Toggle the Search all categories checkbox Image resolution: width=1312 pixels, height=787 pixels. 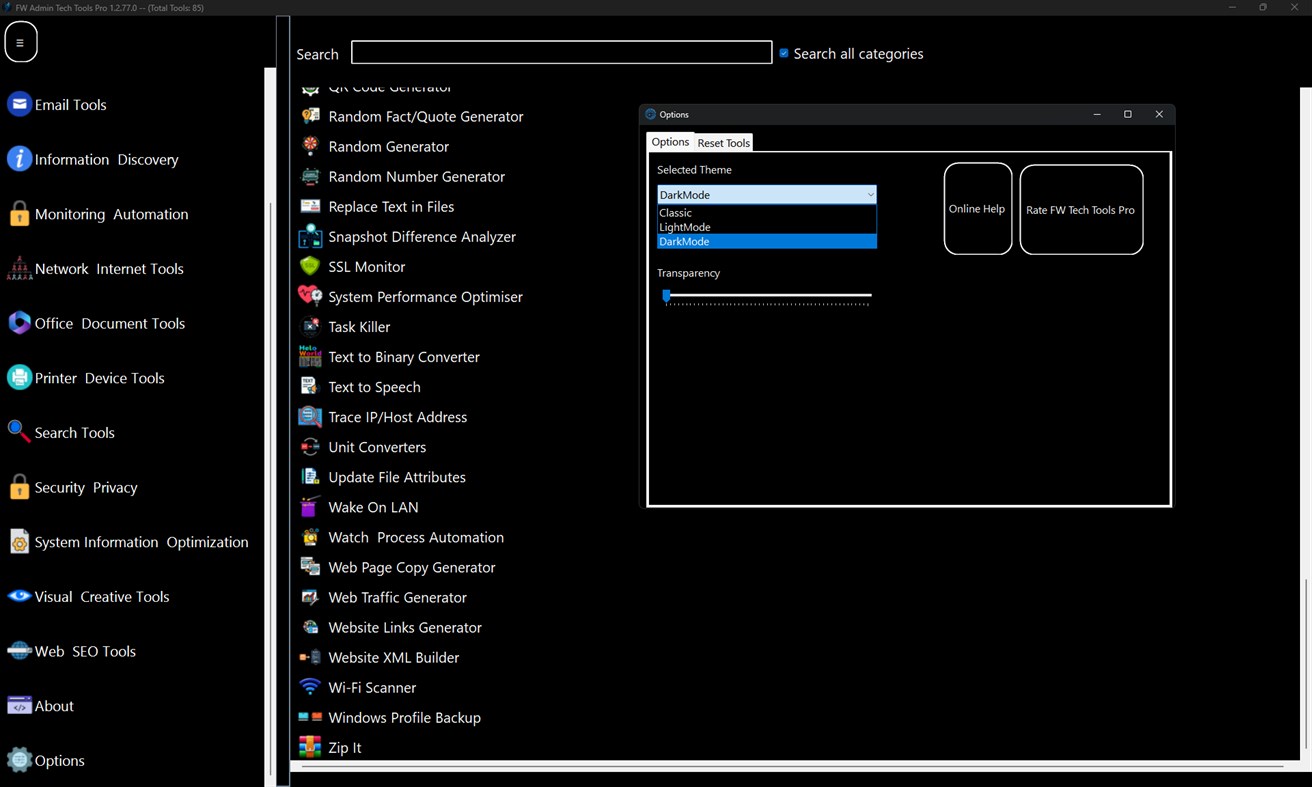pyautogui.click(x=783, y=53)
